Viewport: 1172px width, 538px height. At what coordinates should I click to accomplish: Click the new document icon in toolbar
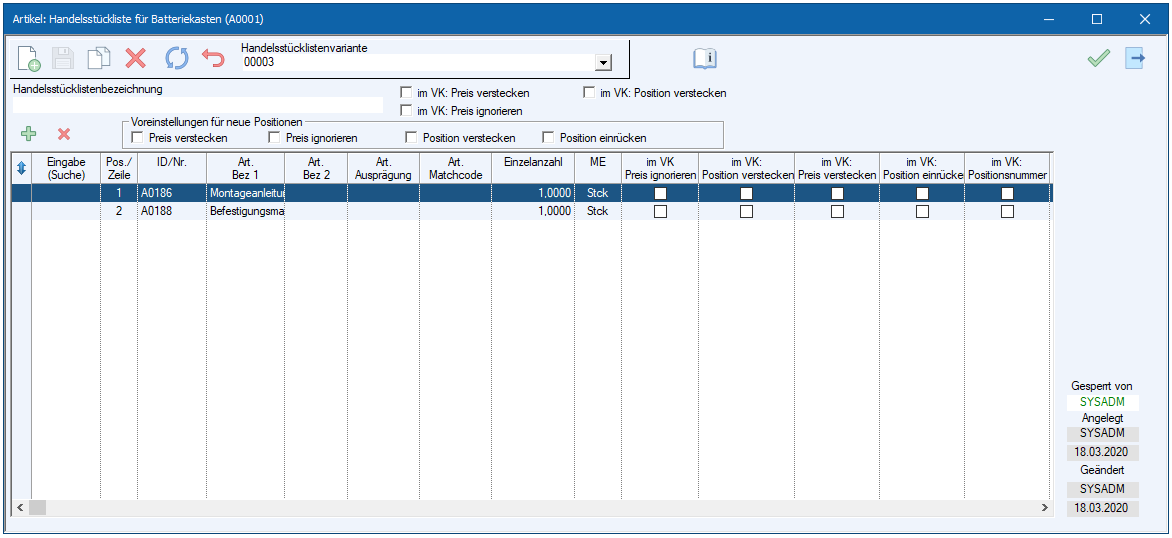29,58
